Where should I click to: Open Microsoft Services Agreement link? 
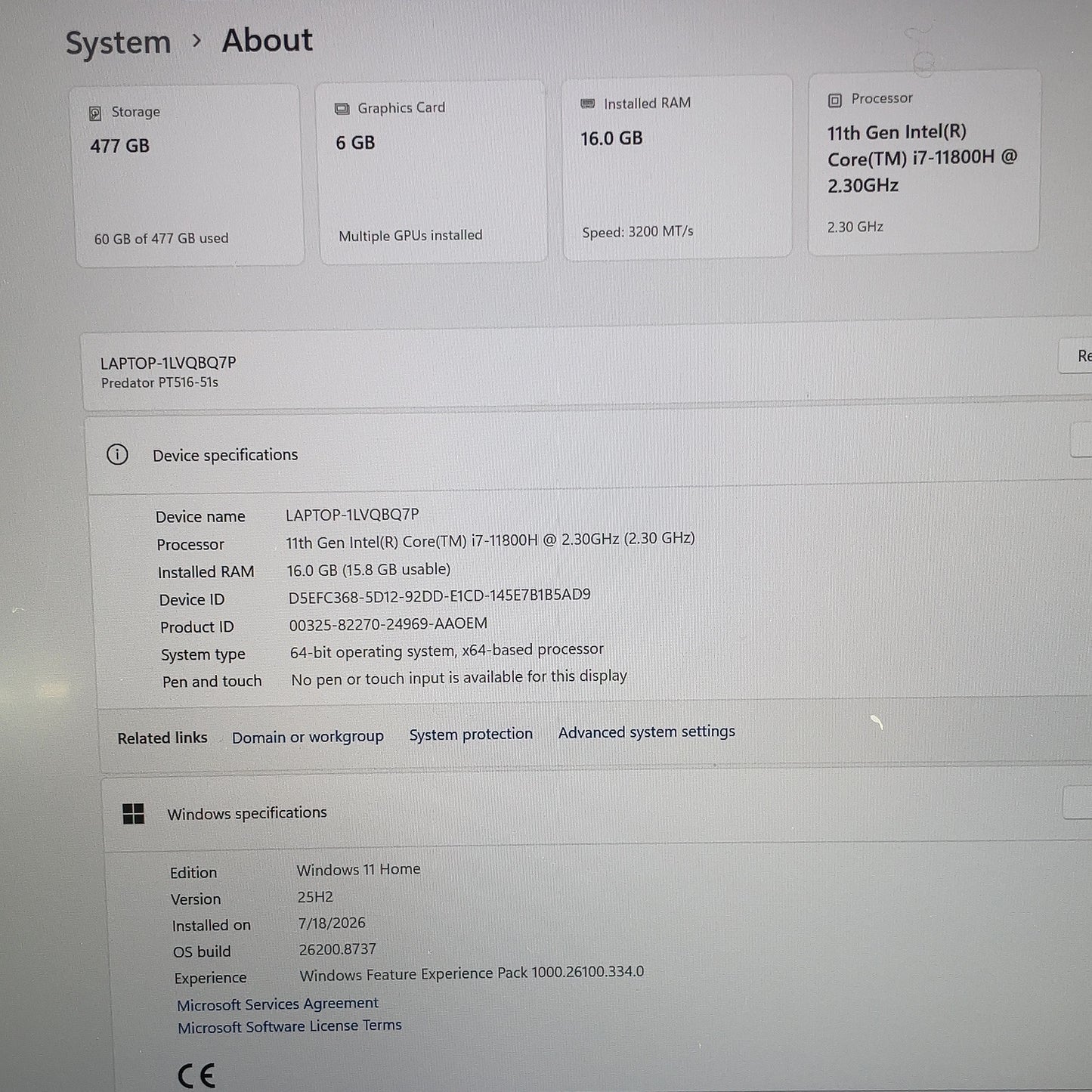click(277, 1004)
